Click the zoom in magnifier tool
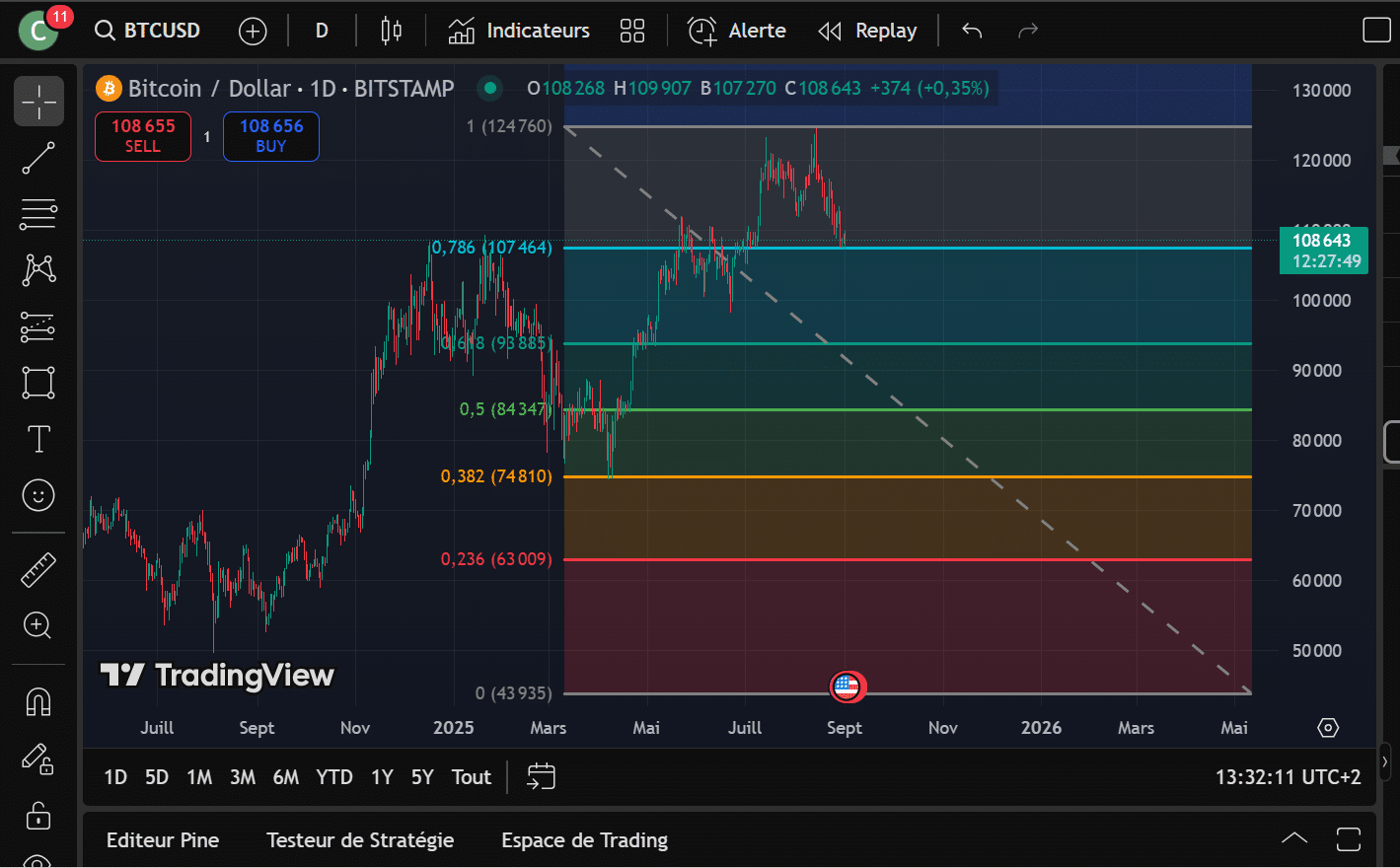Viewport: 1400px width, 868px height. pyautogui.click(x=38, y=625)
